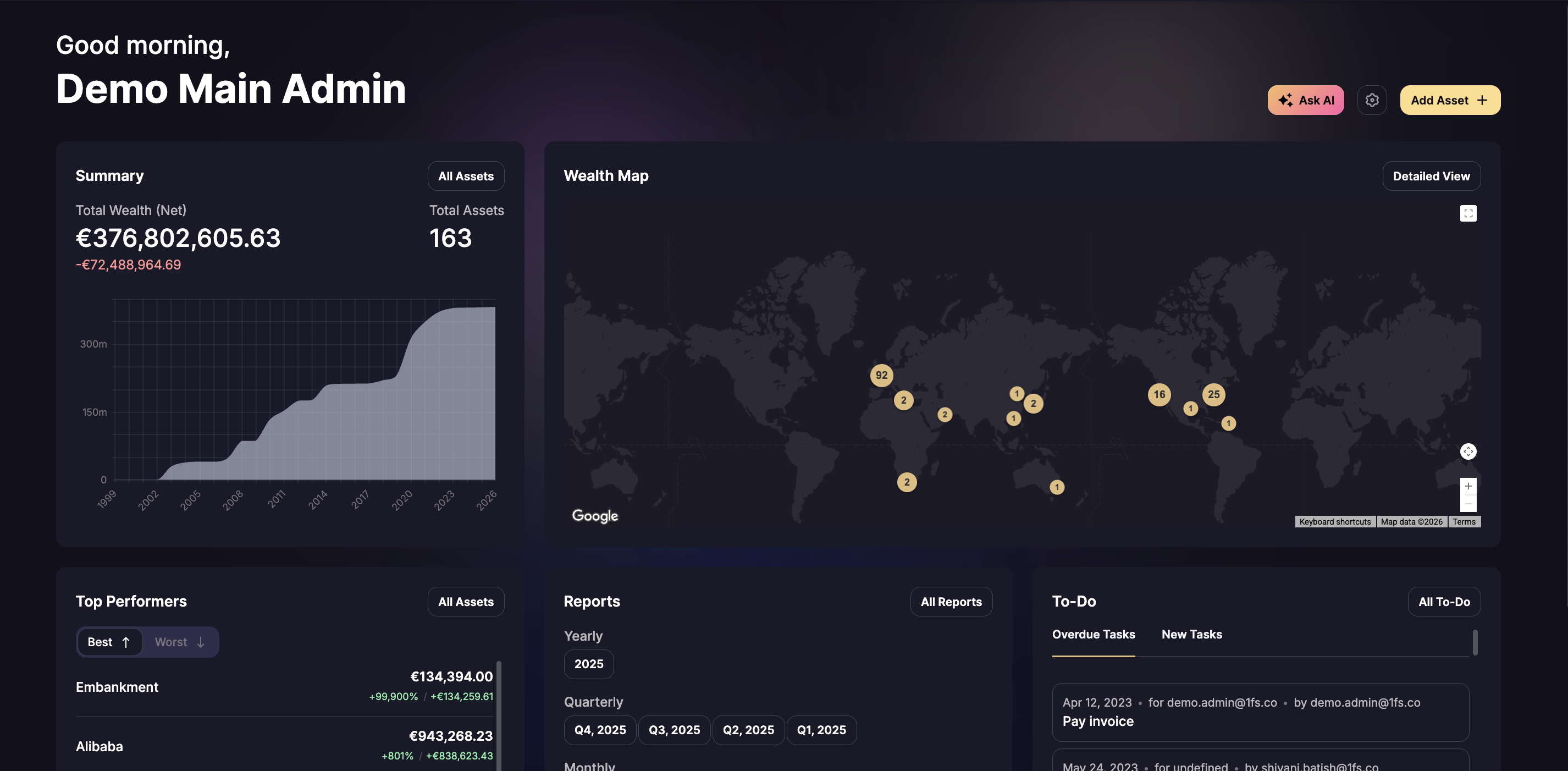Switch to the New Tasks tab
1568x771 pixels.
click(x=1192, y=634)
